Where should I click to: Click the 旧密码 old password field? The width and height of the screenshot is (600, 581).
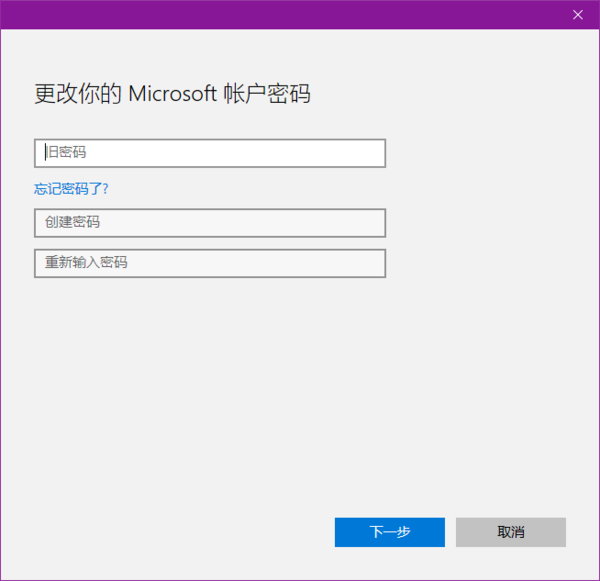pyautogui.click(x=210, y=153)
